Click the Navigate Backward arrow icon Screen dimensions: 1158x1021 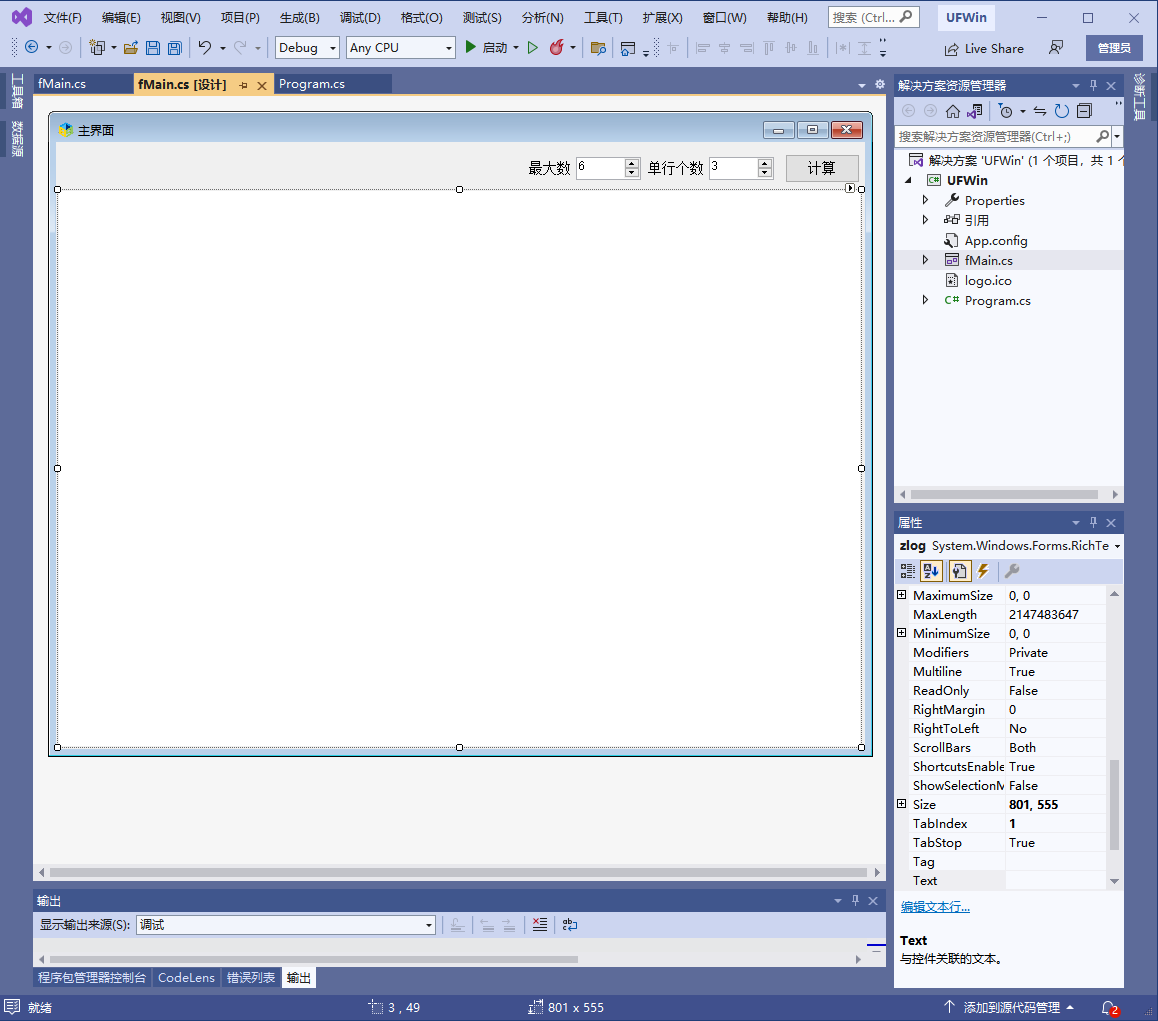(32, 47)
